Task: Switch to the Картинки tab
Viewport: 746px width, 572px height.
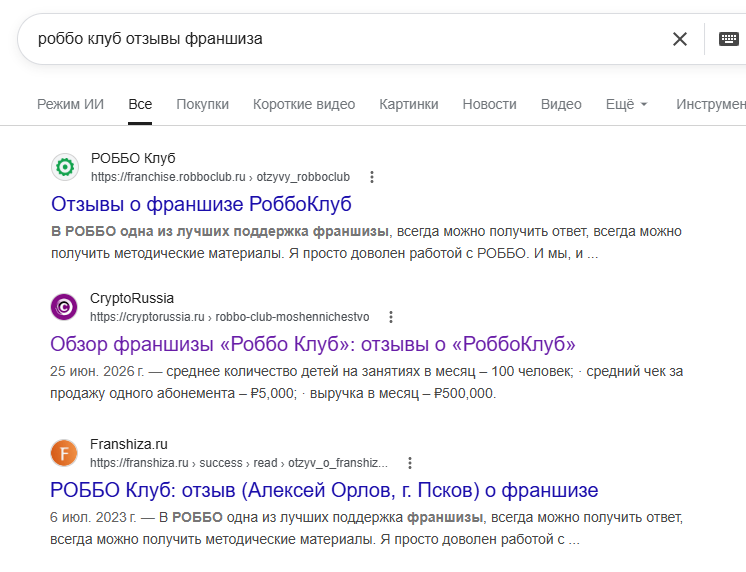Action: pos(409,104)
